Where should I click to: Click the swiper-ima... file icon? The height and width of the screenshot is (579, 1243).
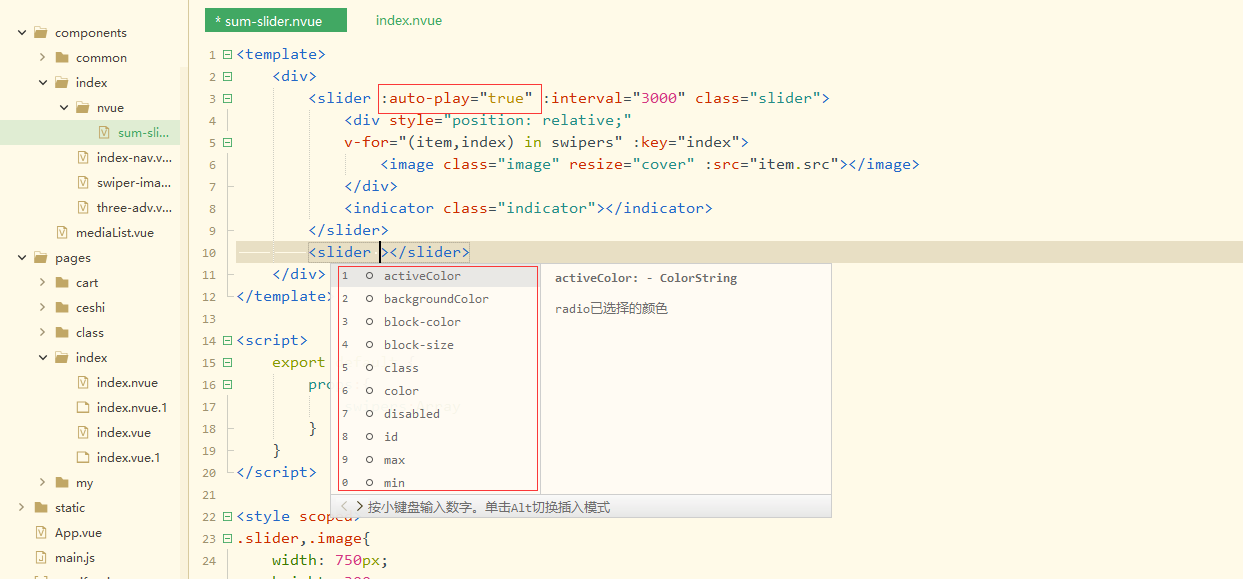tap(83, 183)
